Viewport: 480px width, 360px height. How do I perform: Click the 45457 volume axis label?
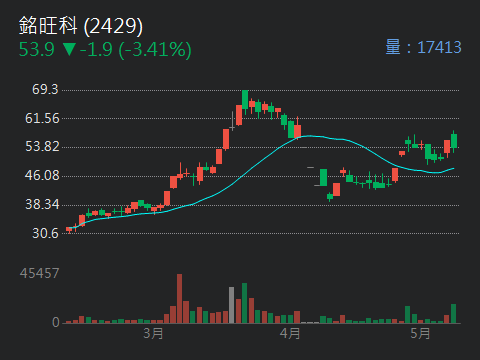pyautogui.click(x=39, y=273)
